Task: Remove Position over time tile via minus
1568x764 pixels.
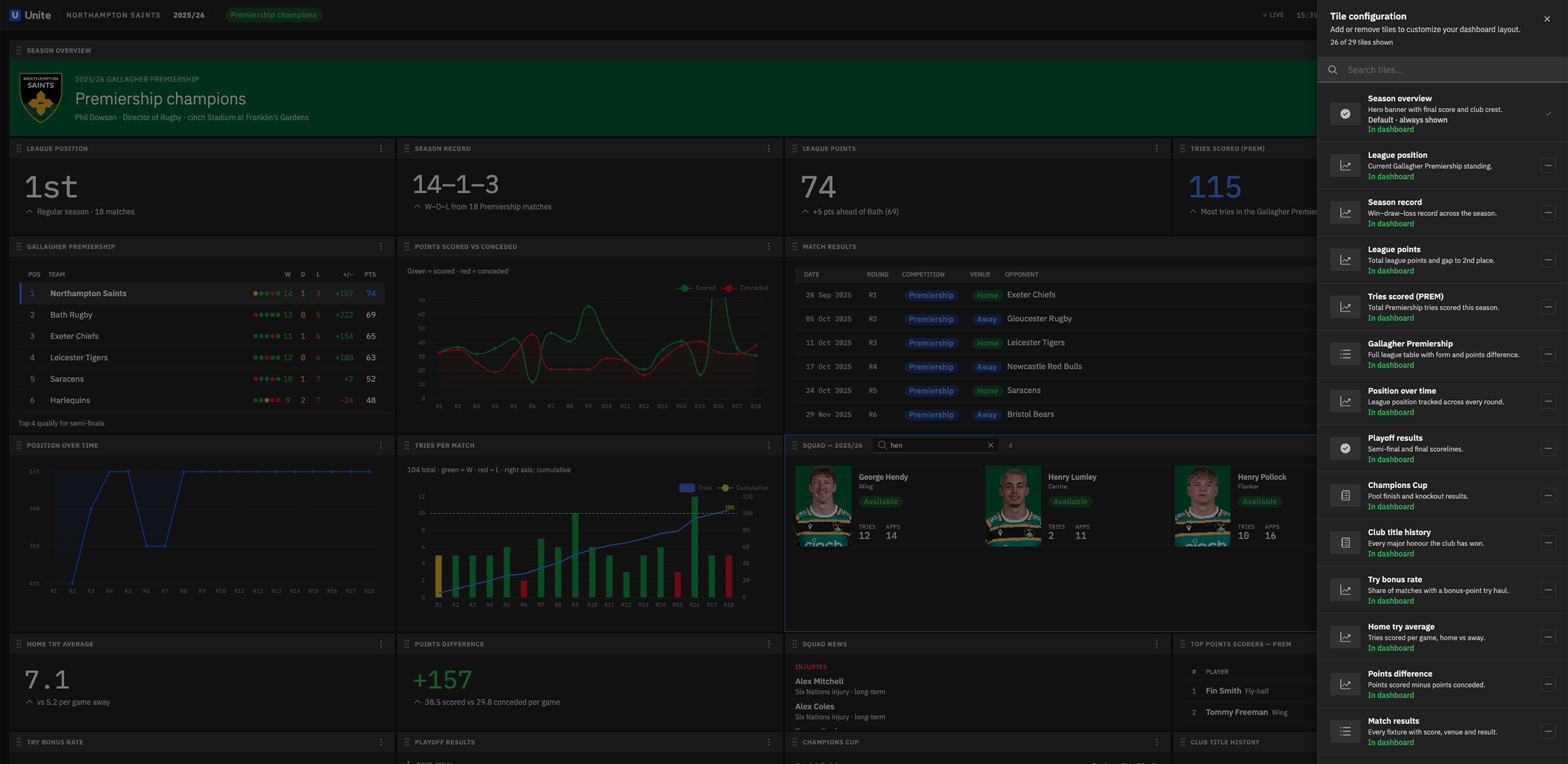Action: pyautogui.click(x=1548, y=401)
